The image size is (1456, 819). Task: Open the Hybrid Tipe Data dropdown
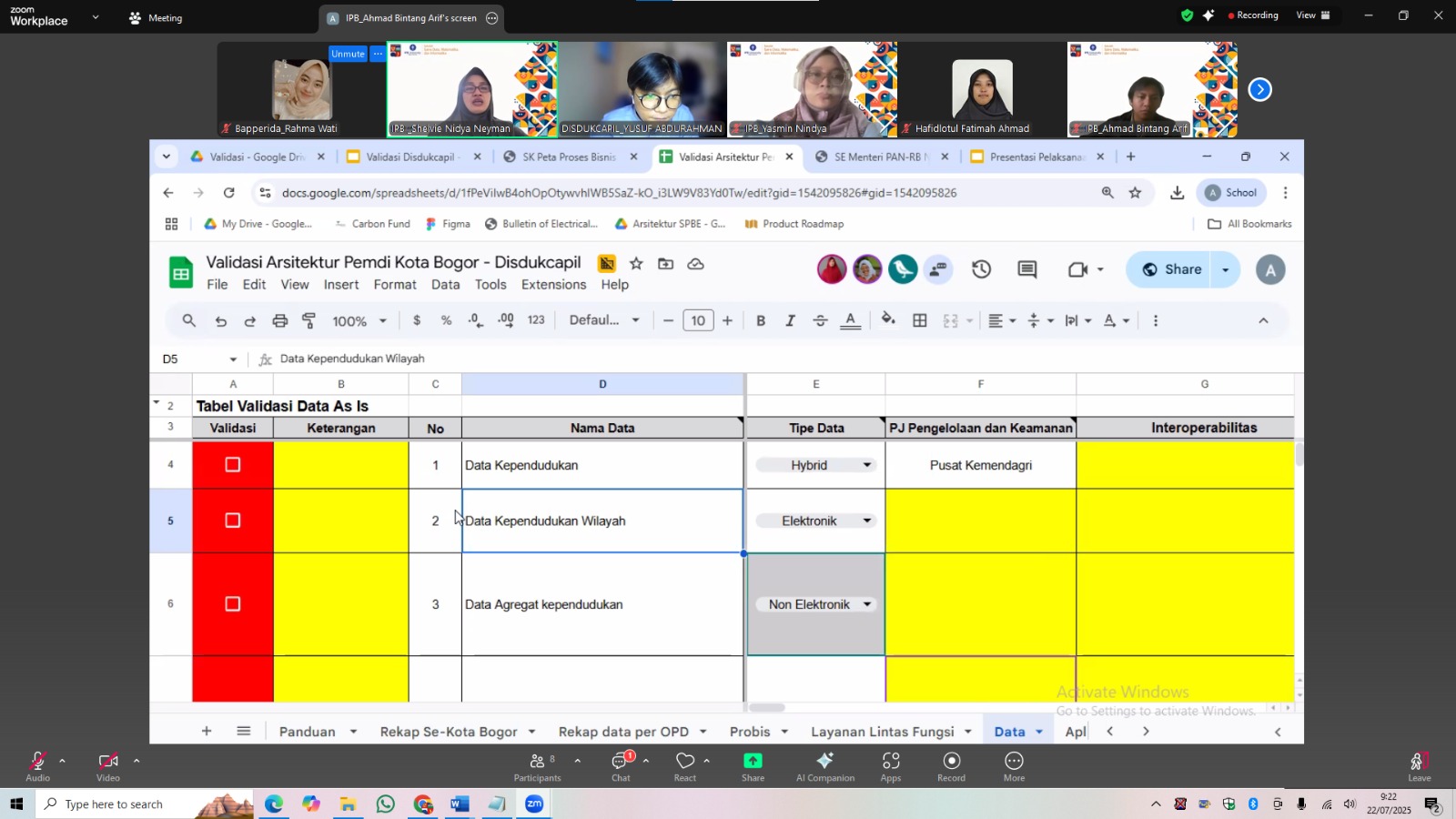click(x=866, y=465)
